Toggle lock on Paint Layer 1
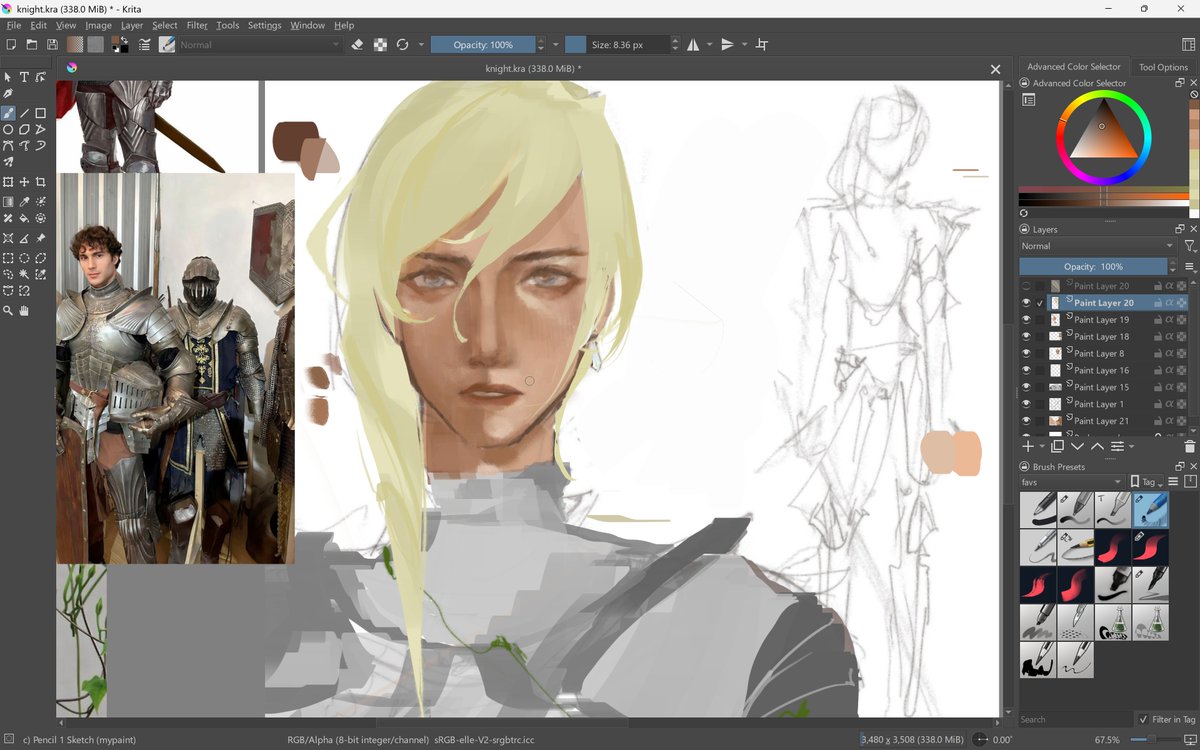 (x=1158, y=404)
